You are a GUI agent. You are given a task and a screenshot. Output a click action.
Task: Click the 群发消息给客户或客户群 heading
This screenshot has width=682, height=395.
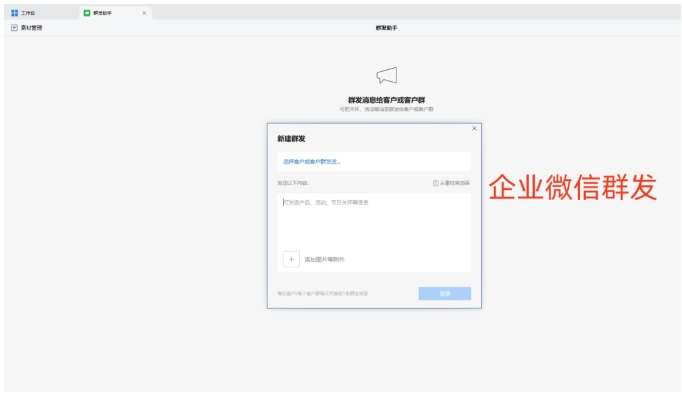[386, 100]
